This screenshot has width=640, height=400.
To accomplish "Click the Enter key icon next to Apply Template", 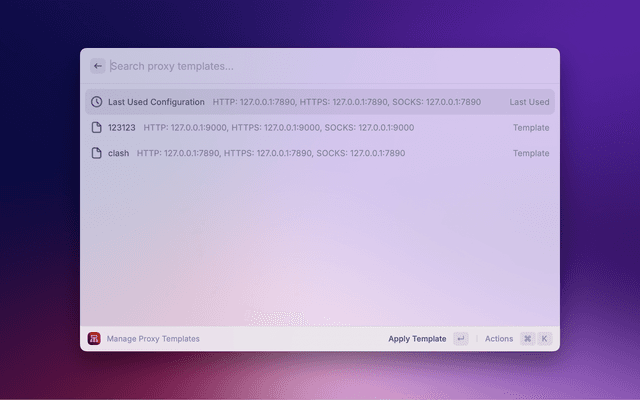I will coord(460,339).
